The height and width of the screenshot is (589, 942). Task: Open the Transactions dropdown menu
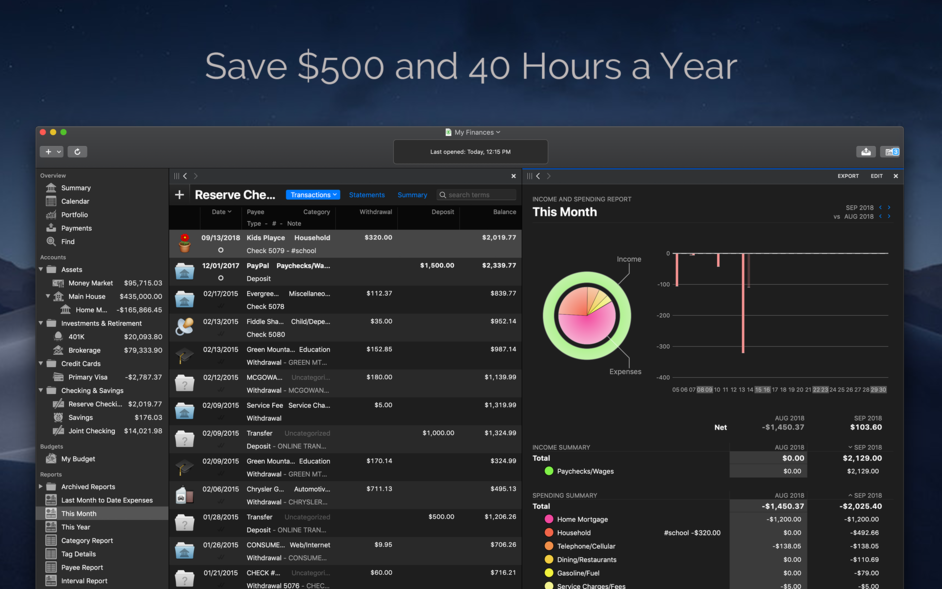click(x=314, y=194)
